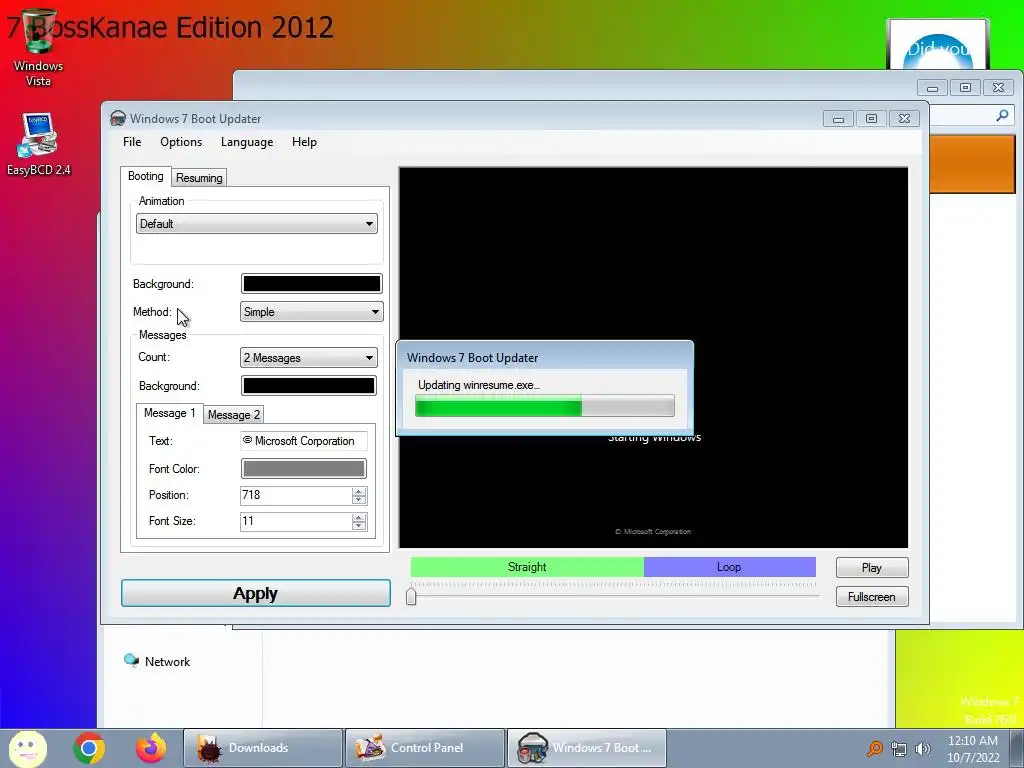
Task: Launch Firefox from the taskbar
Action: coord(151,748)
